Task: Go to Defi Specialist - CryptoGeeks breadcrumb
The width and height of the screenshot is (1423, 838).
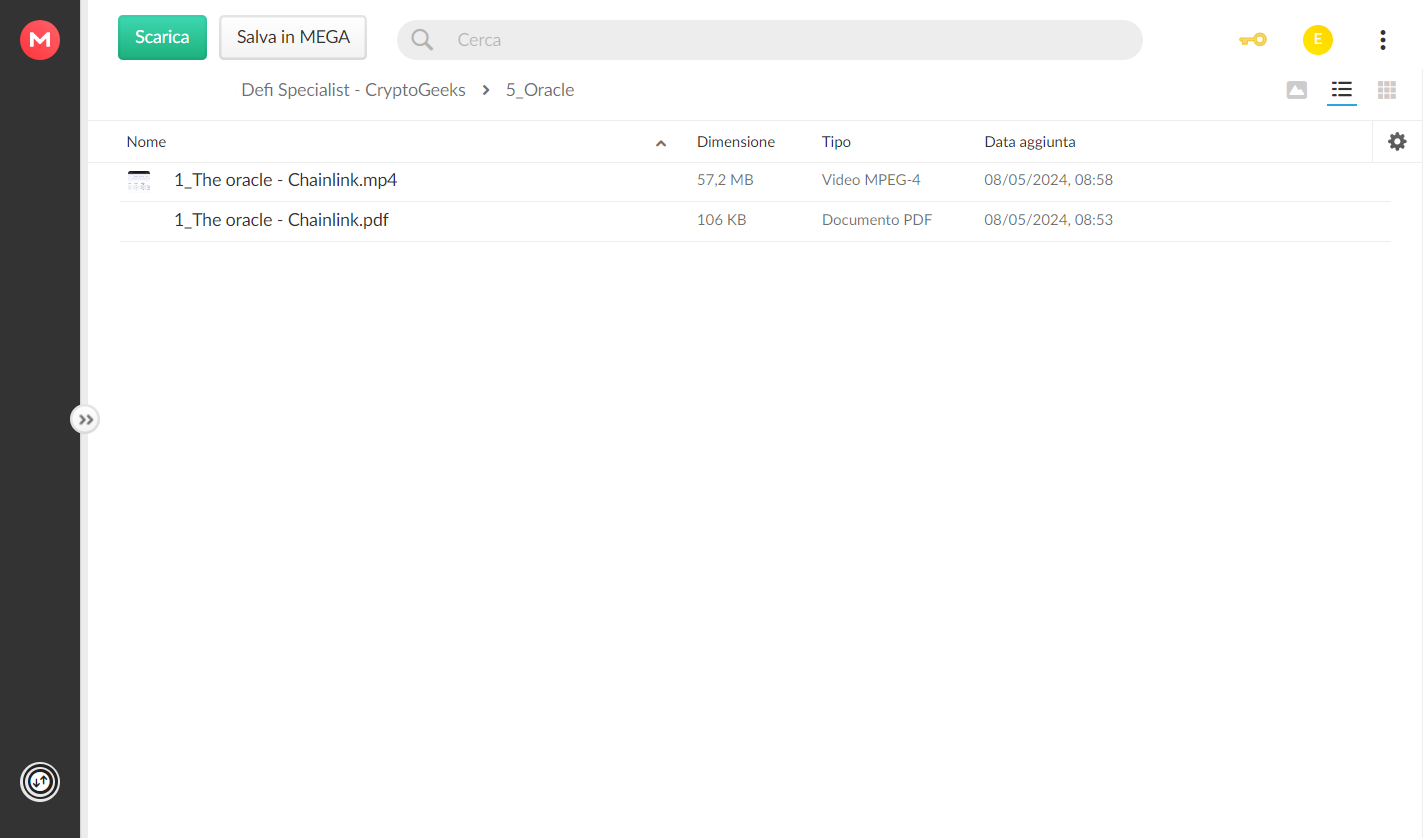Action: [x=354, y=90]
